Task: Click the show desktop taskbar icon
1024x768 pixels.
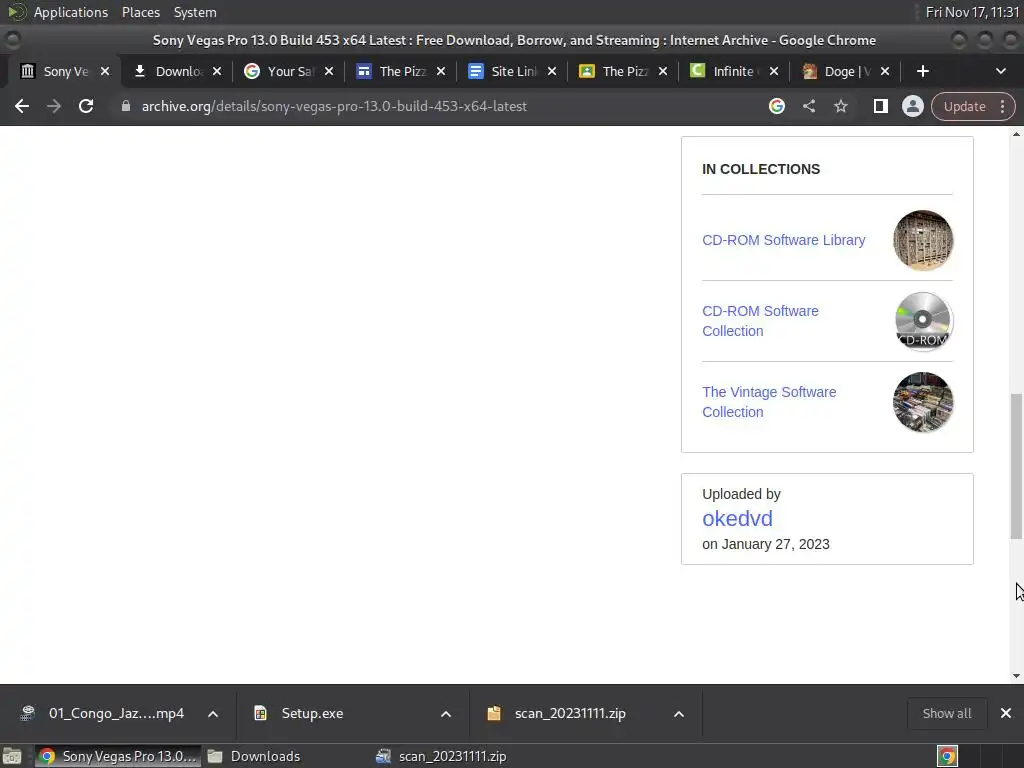Action: click(12, 756)
